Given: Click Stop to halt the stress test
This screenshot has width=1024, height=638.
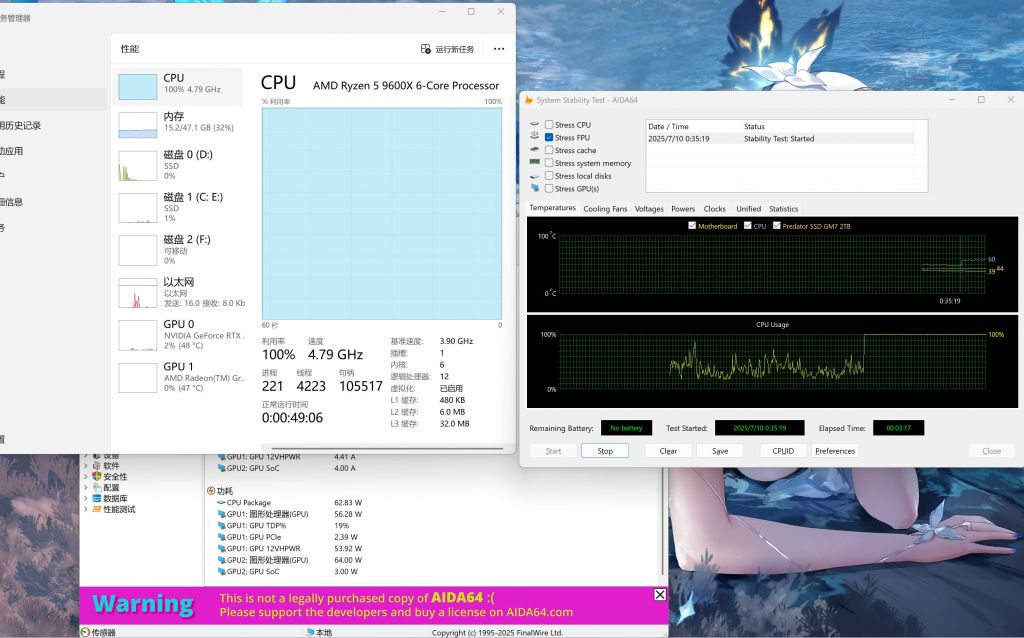Looking at the screenshot, I should click(x=604, y=450).
